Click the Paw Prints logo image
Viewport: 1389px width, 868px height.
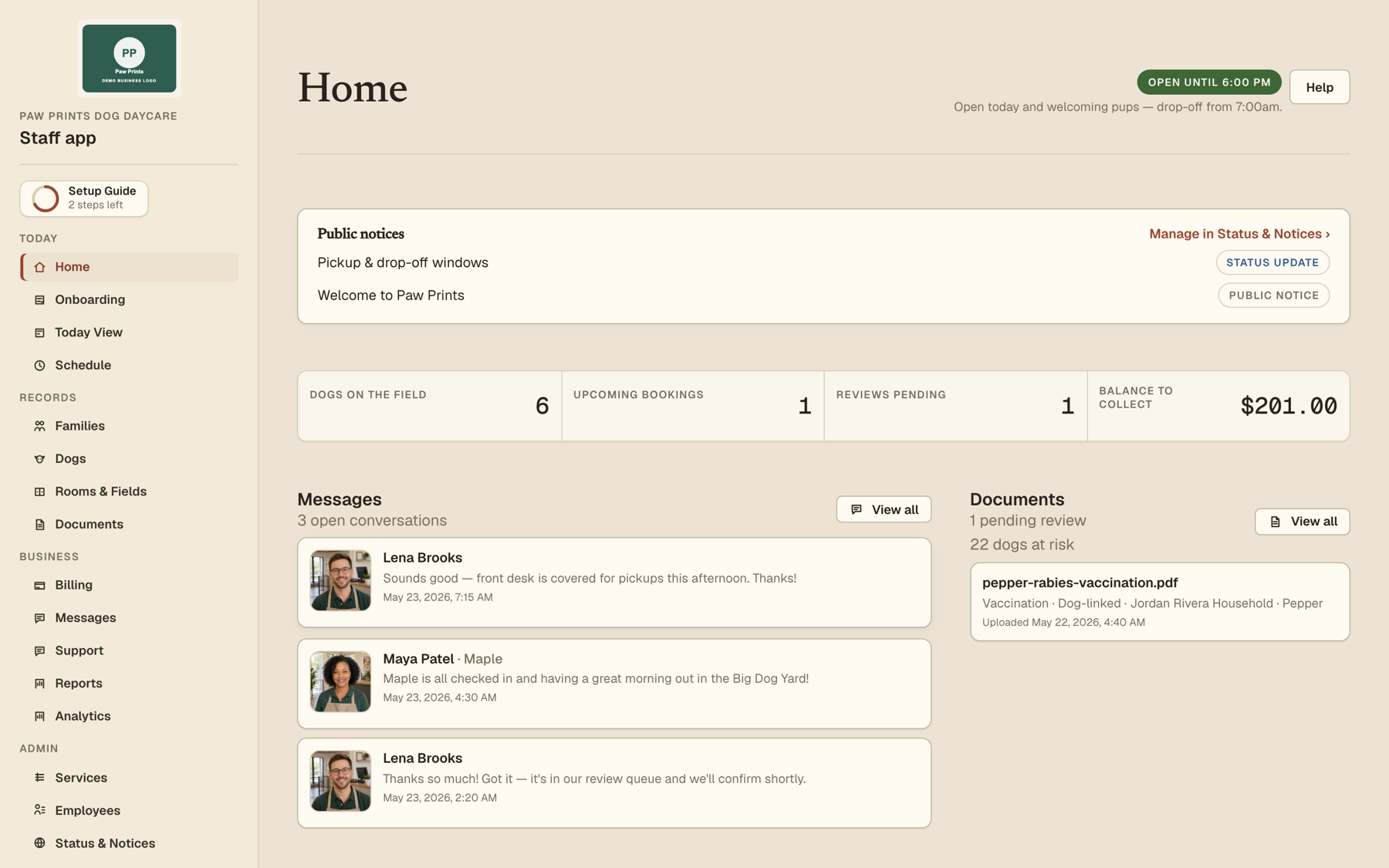click(129, 59)
